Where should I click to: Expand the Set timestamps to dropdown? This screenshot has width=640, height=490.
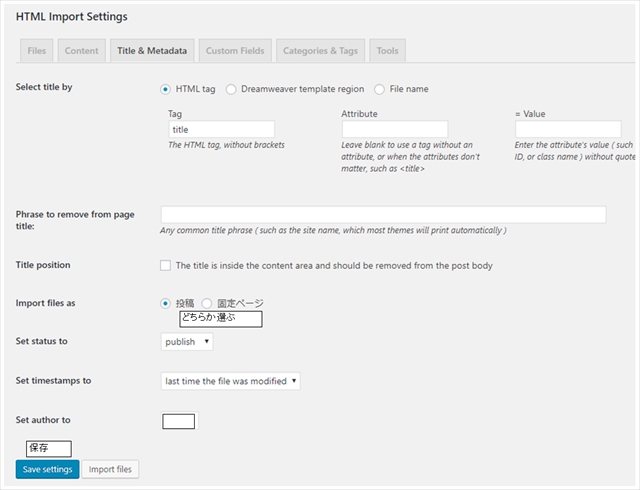230,381
